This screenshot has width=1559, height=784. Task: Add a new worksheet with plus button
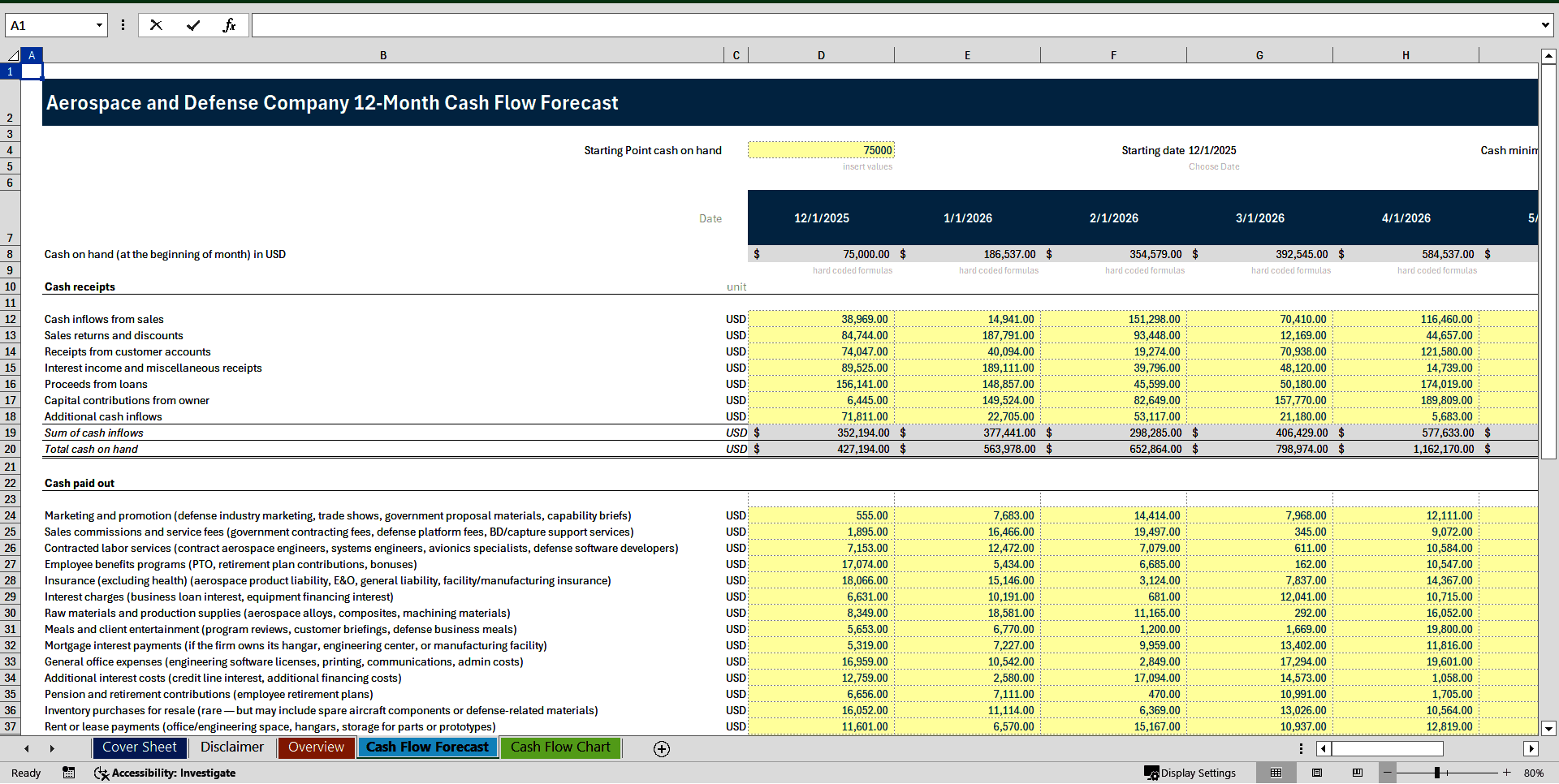(662, 748)
